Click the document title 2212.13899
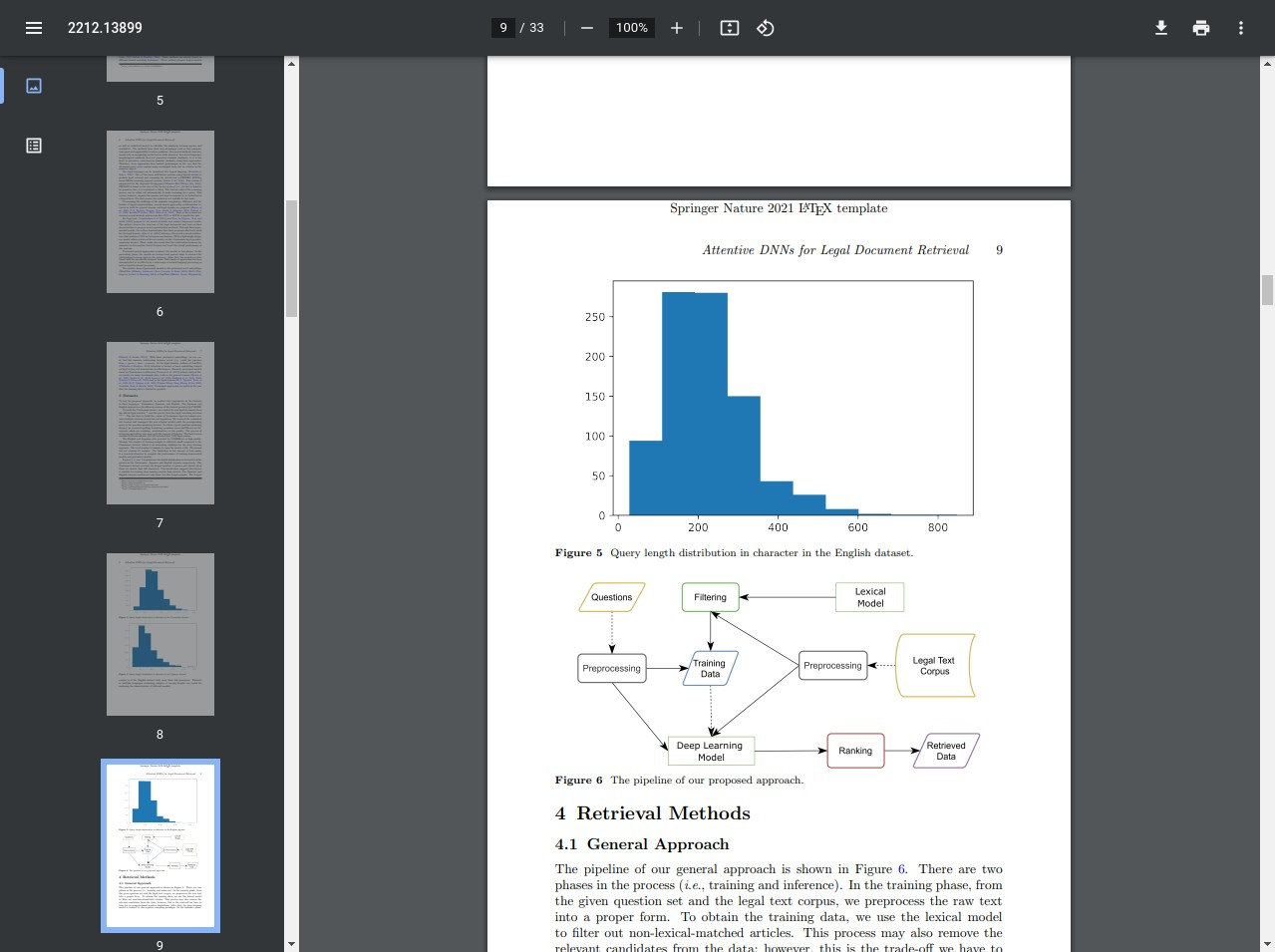Image resolution: width=1275 pixels, height=952 pixels. (x=105, y=28)
